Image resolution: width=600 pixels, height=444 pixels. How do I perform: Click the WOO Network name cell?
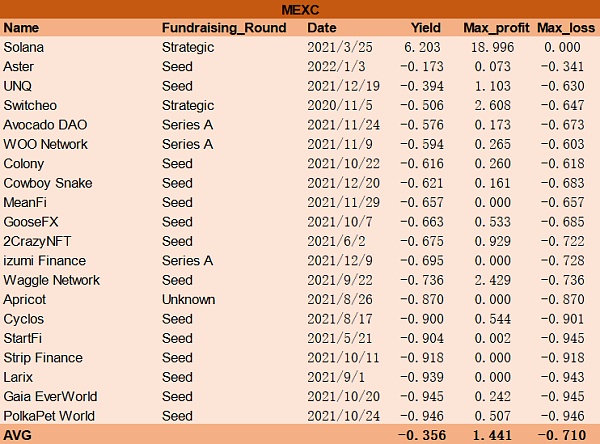(45, 144)
